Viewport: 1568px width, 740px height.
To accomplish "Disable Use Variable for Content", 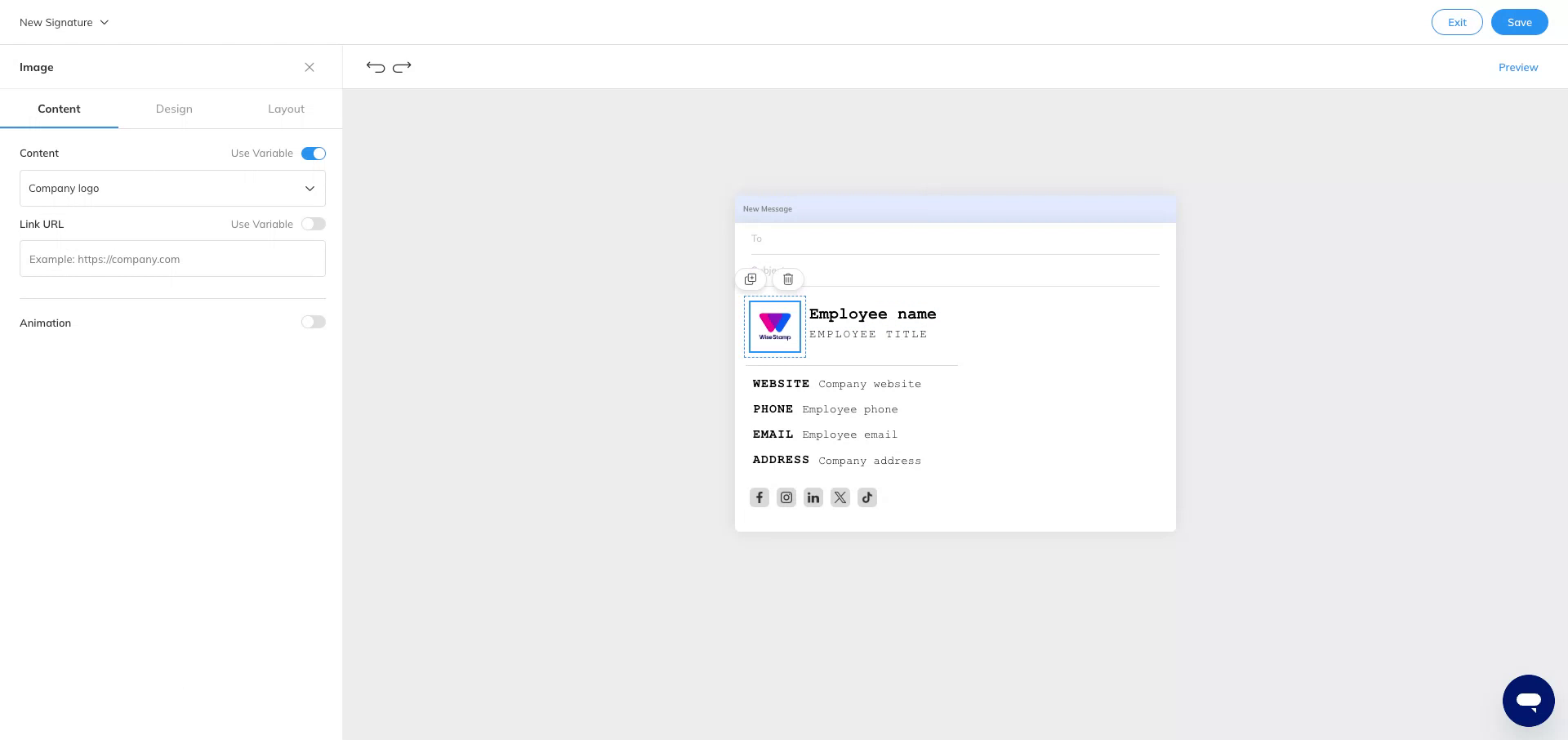I will click(x=313, y=153).
